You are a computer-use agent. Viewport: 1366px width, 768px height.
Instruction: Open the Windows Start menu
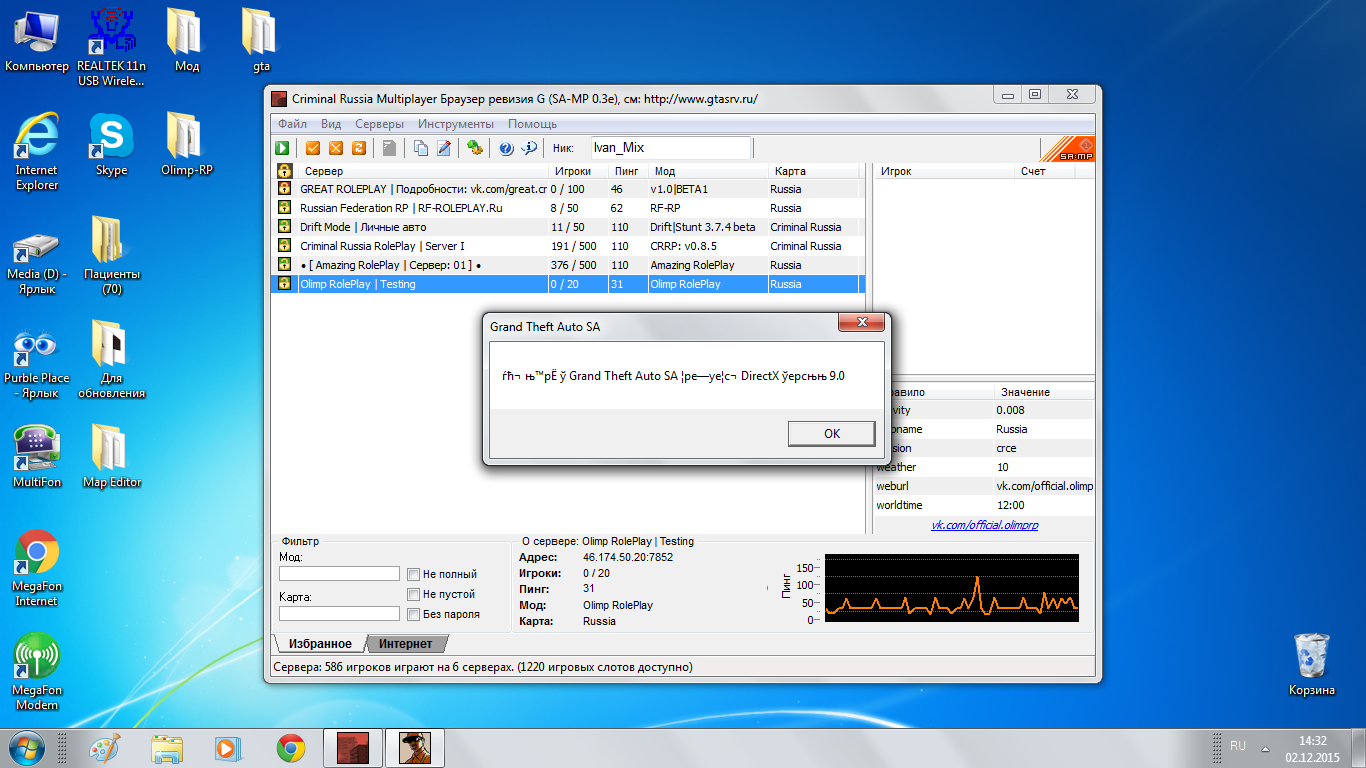27,747
